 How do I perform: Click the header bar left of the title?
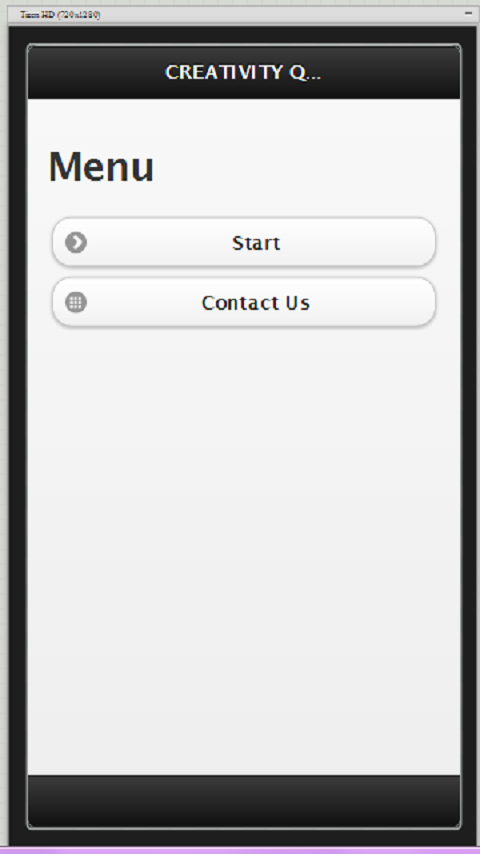(95, 72)
